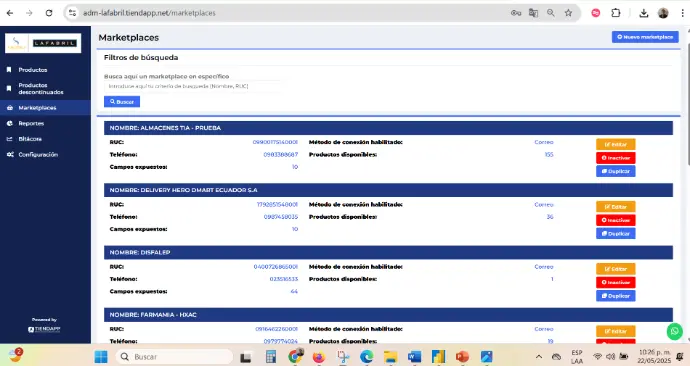Open Task View in the taskbar
The height and width of the screenshot is (366, 690).
tap(246, 357)
